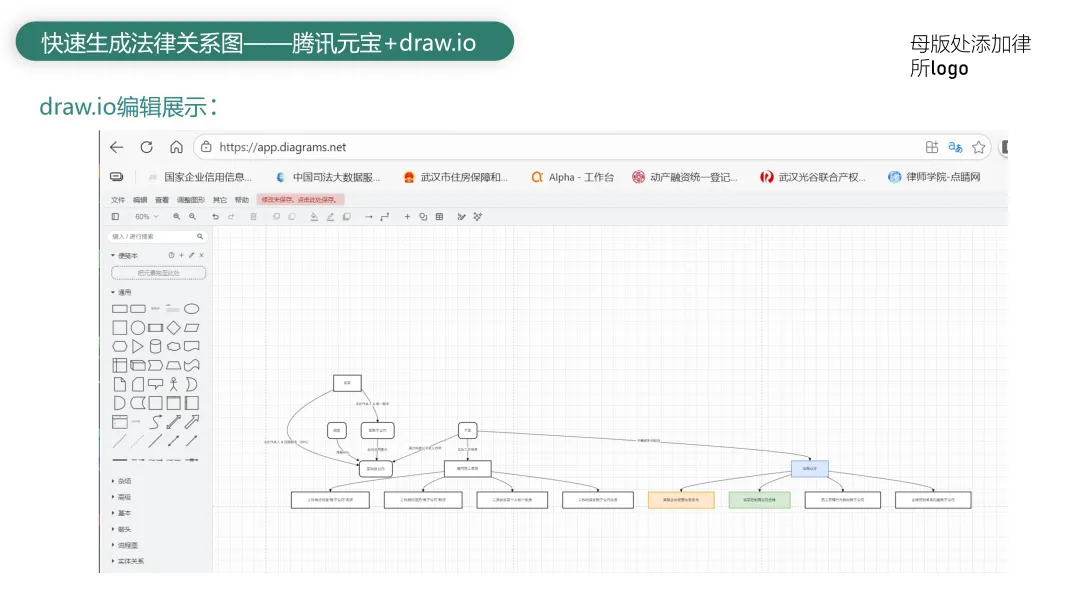Expand the 杂项 shape category
Screen dimensions: 1080x608
click(121, 481)
